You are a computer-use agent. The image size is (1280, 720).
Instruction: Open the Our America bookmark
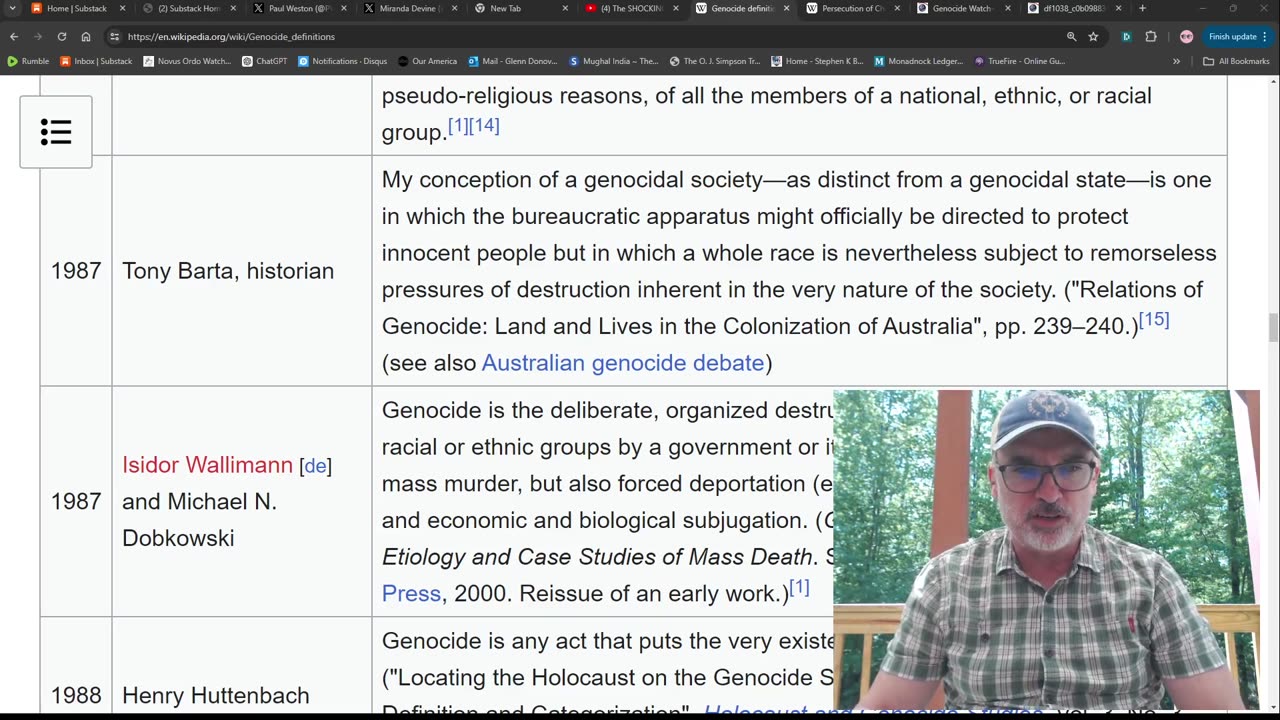coord(427,61)
